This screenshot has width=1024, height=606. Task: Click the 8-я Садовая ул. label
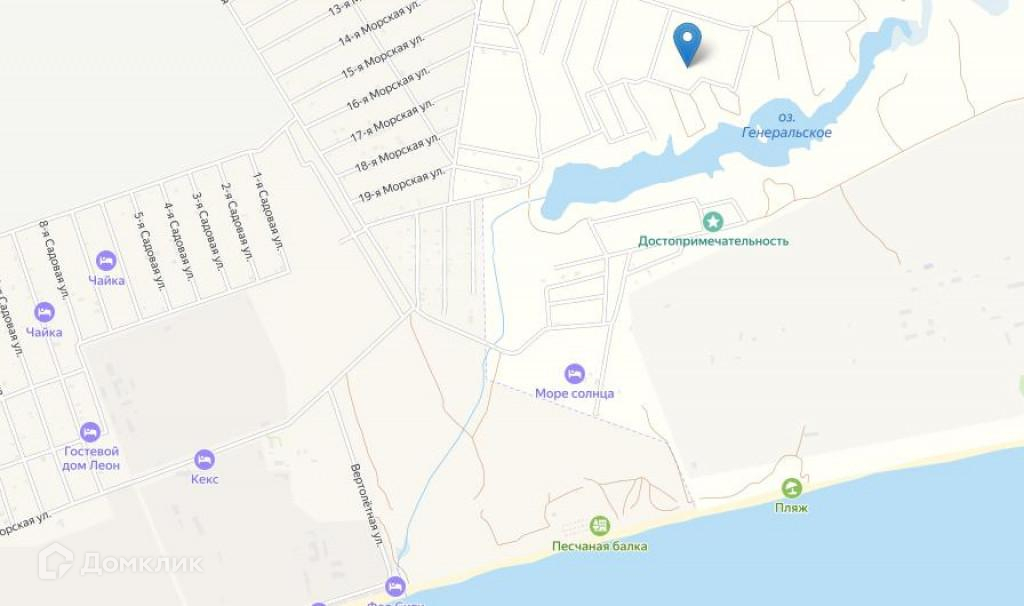(x=54, y=261)
